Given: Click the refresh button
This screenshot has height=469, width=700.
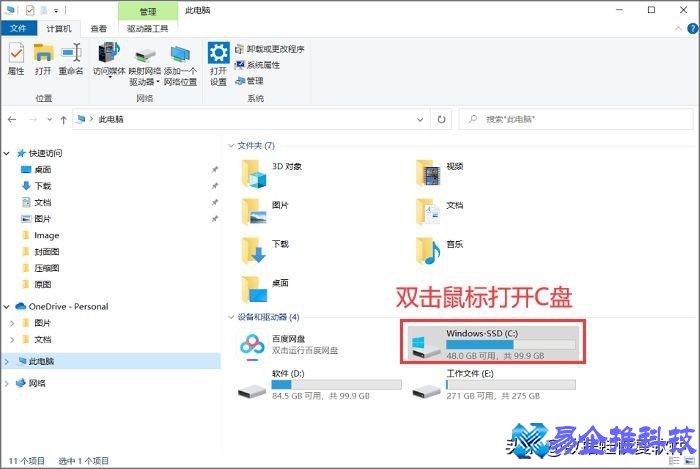Looking at the screenshot, I should (x=441, y=119).
